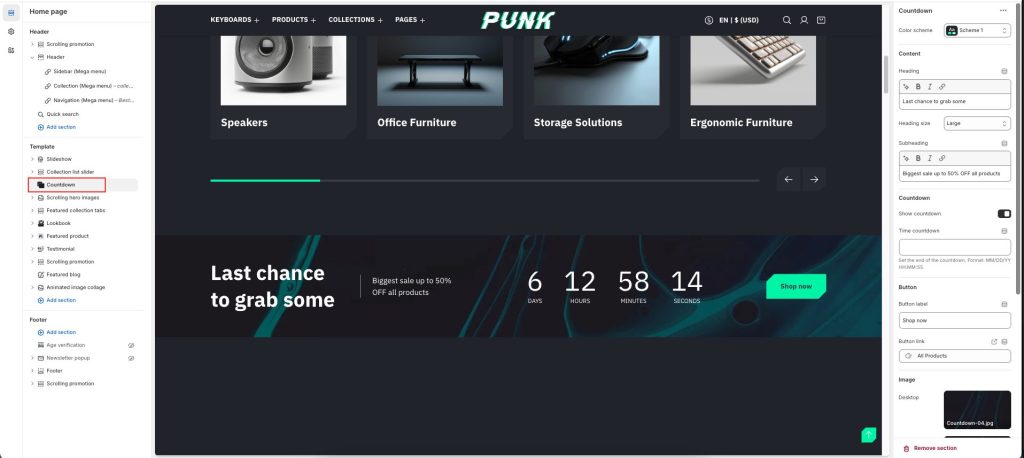Select the Countdown-04.jpg desktop image thumbnail
Viewport: 1024px width, 458px height.
point(977,410)
